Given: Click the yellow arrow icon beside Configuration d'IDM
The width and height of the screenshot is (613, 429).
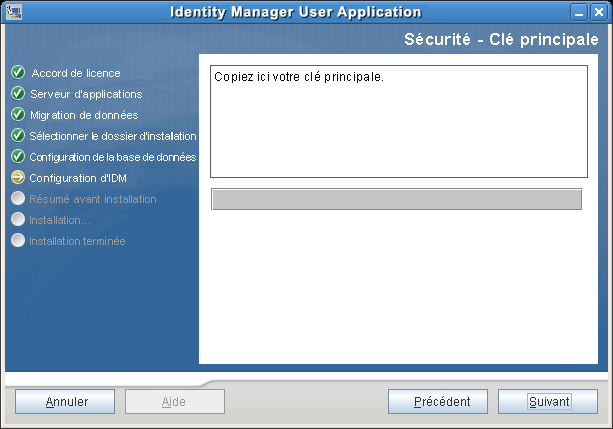Looking at the screenshot, I should [17, 178].
